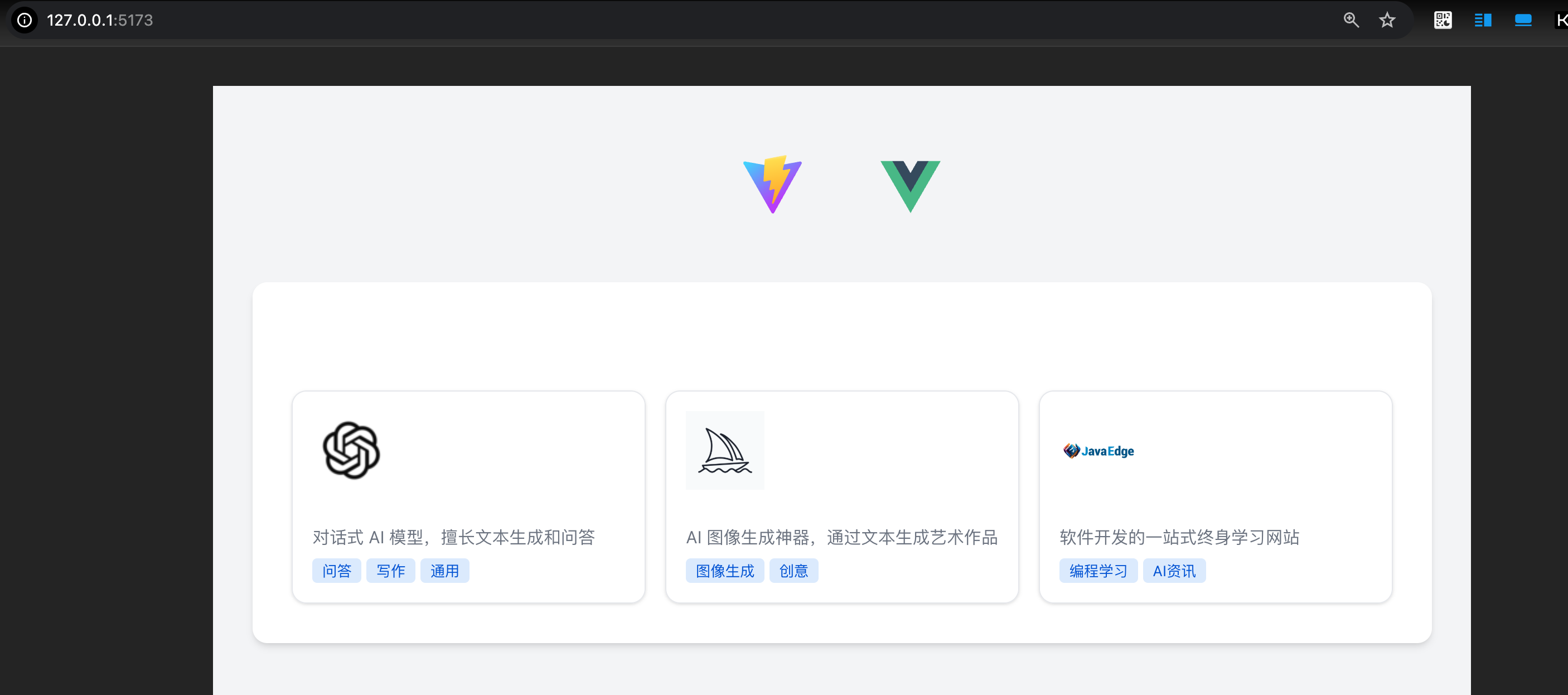Select the 图像生成 tag on the Midjourney card
The image size is (1568, 695).
724,570
